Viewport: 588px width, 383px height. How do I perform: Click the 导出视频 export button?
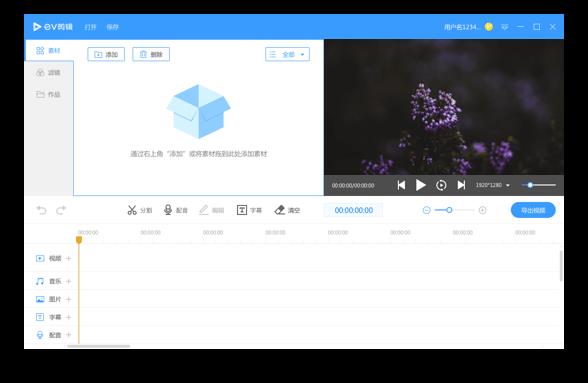click(x=533, y=210)
